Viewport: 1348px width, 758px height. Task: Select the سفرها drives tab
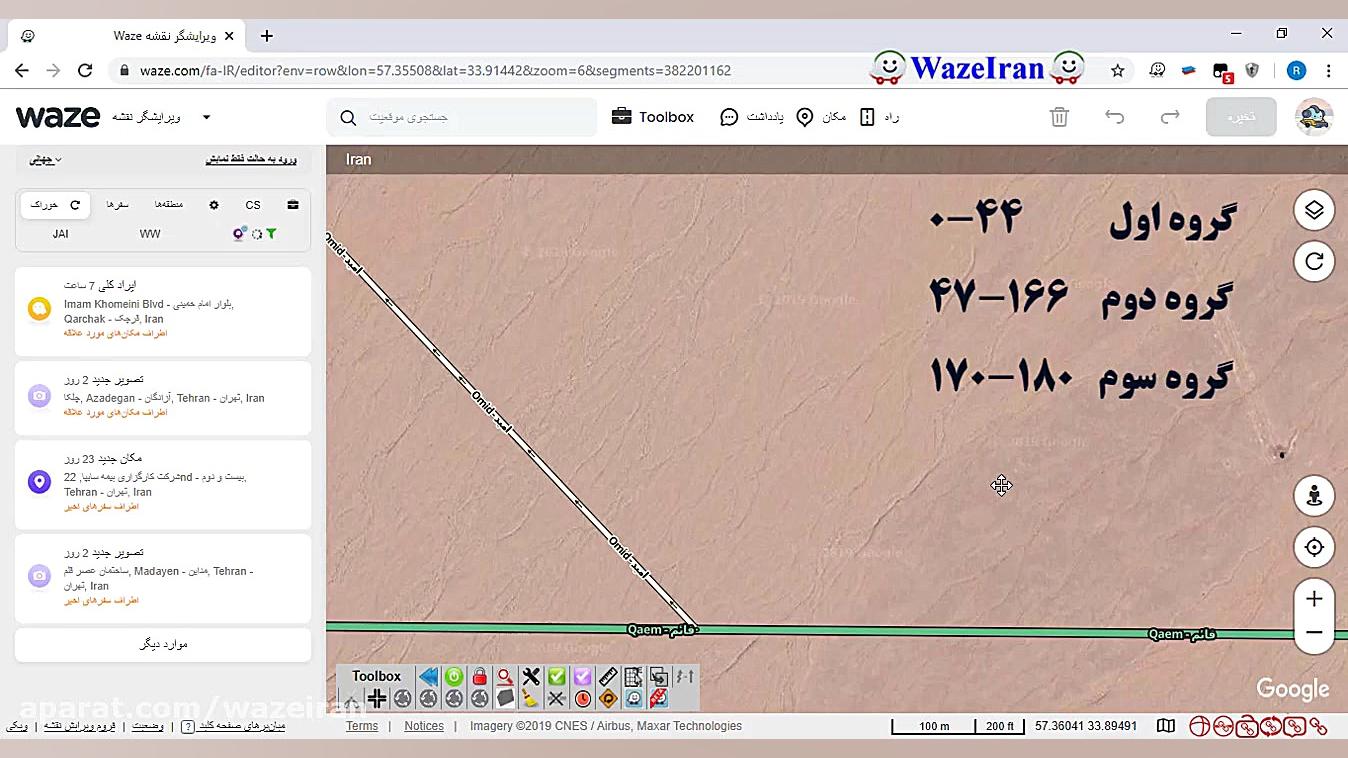(x=118, y=205)
